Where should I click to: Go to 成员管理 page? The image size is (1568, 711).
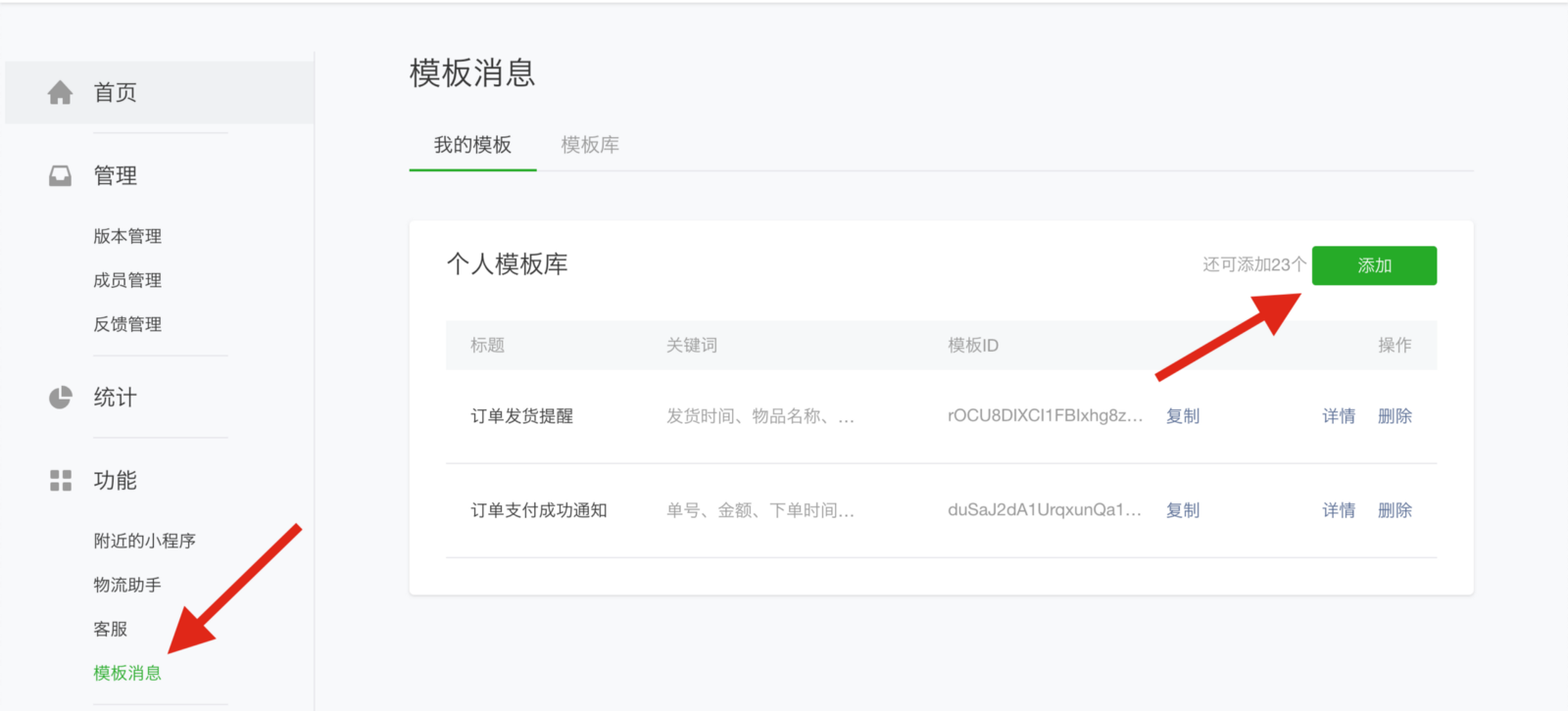tap(127, 280)
